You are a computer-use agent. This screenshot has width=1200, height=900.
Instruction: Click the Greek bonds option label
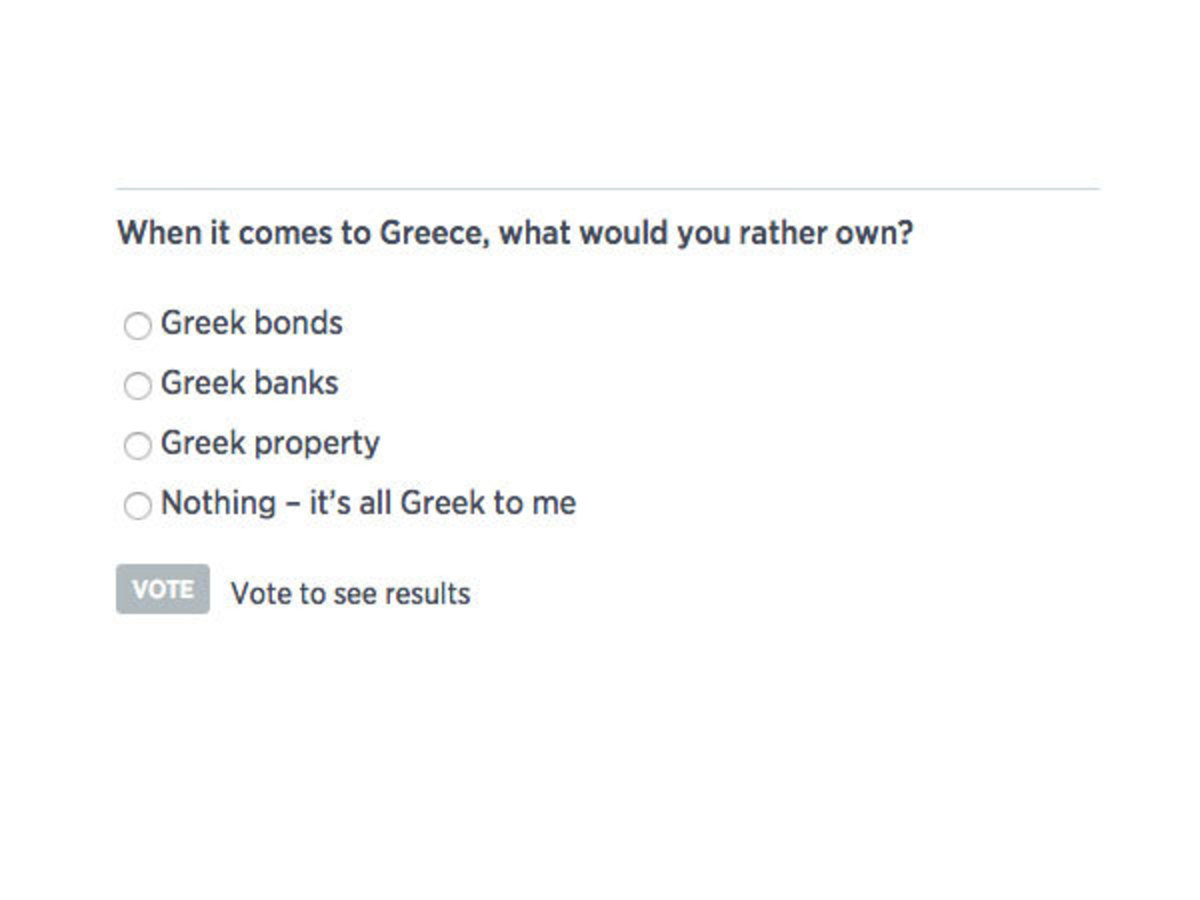point(251,322)
